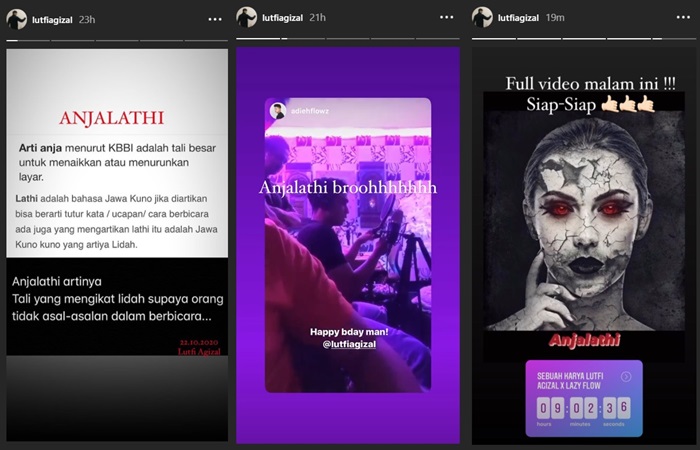700x450 pixels.
Task: Open more options in the 23h story
Action: click(x=215, y=20)
